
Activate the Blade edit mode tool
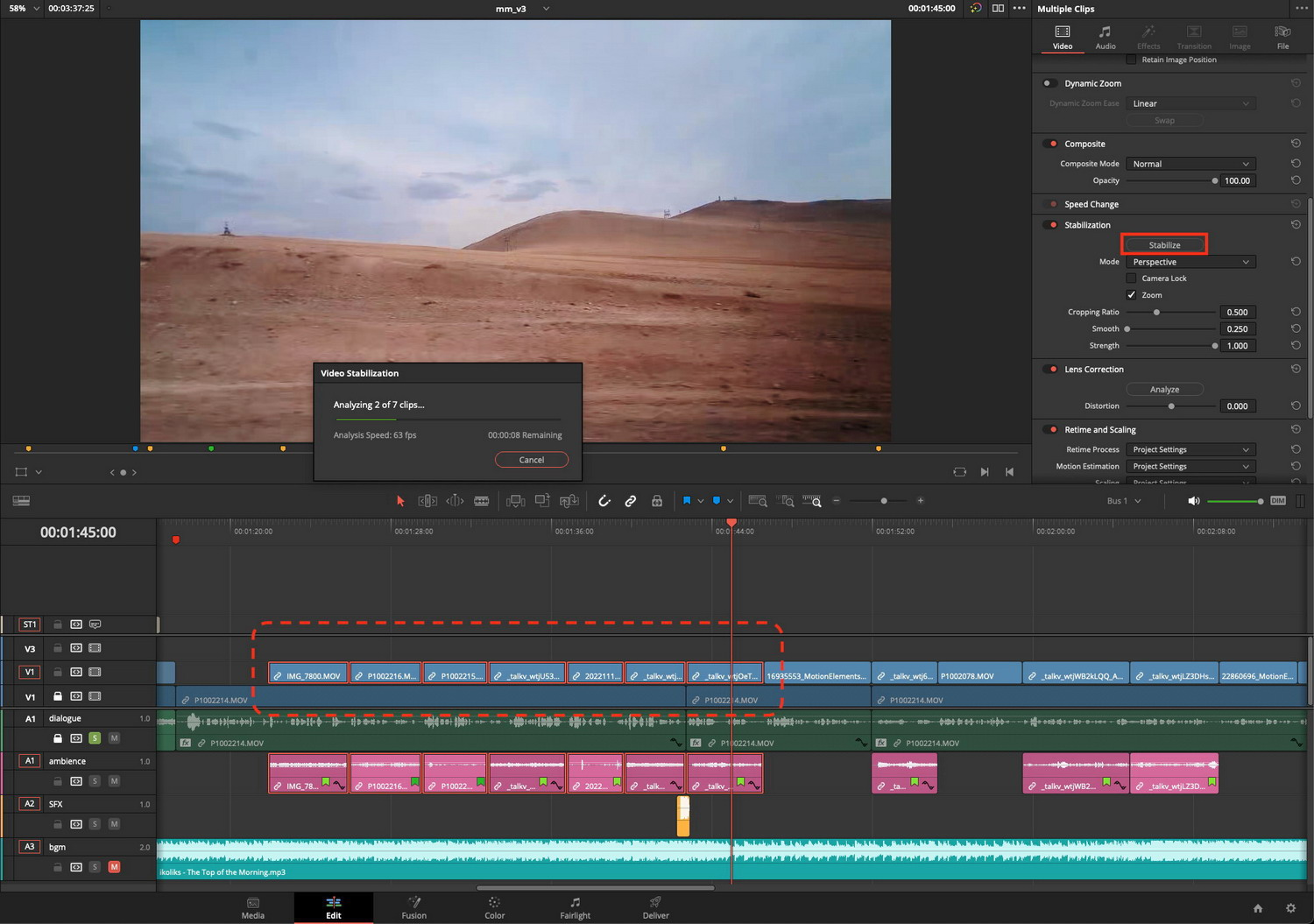(x=482, y=501)
